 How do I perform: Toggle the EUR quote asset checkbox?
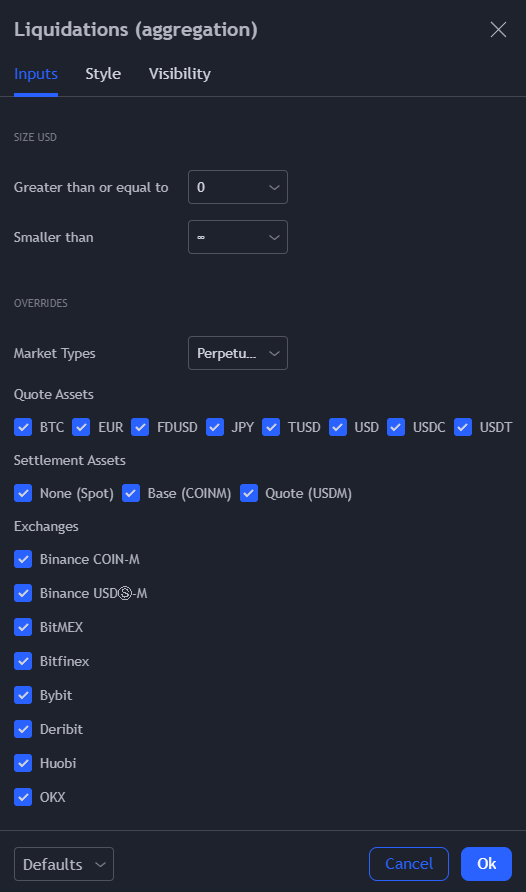coord(81,427)
